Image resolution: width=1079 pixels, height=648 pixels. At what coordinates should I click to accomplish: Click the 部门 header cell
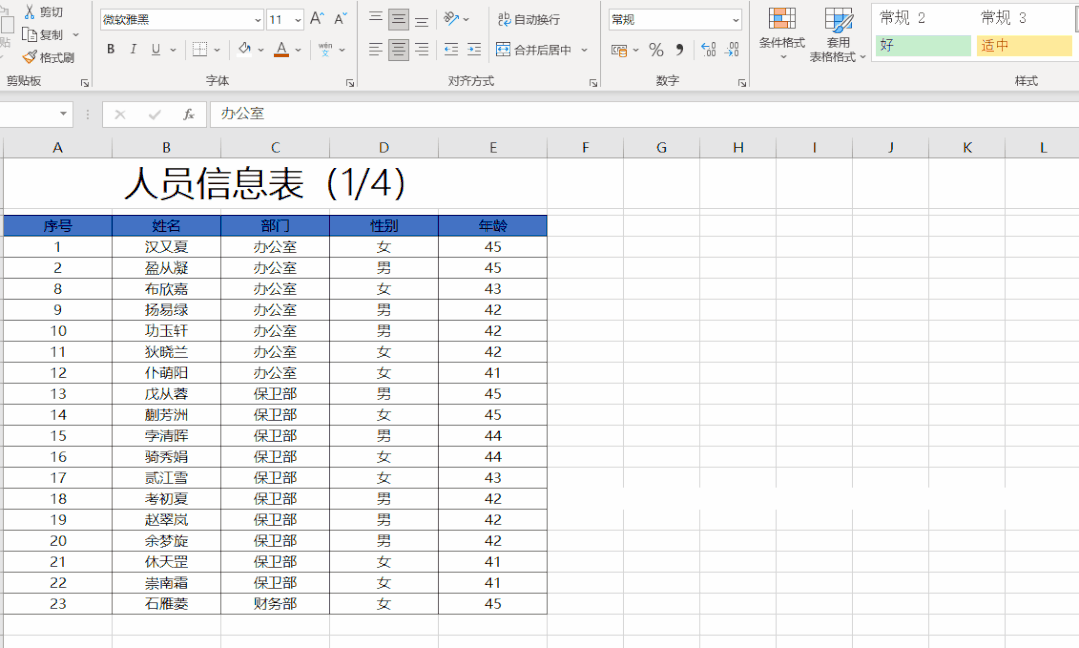pyautogui.click(x=275, y=226)
